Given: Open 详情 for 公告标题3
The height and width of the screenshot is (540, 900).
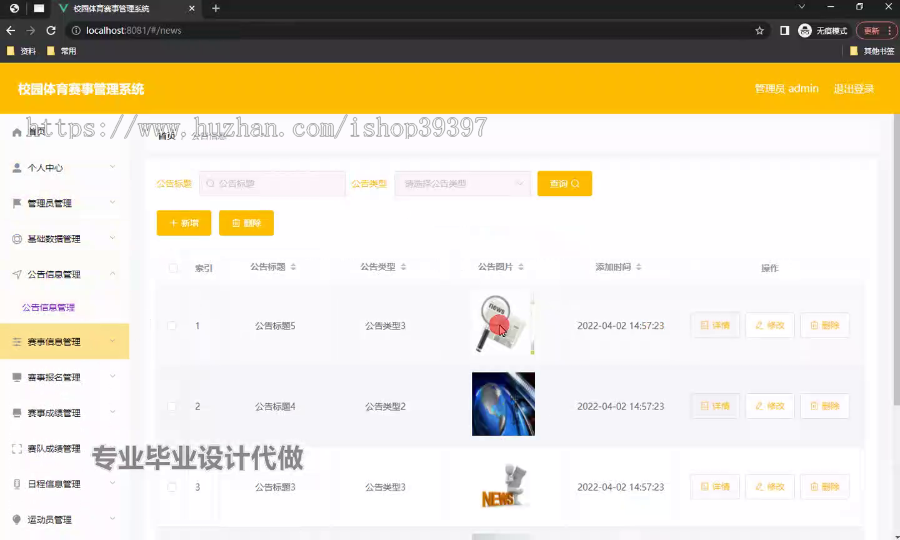Looking at the screenshot, I should (x=715, y=487).
